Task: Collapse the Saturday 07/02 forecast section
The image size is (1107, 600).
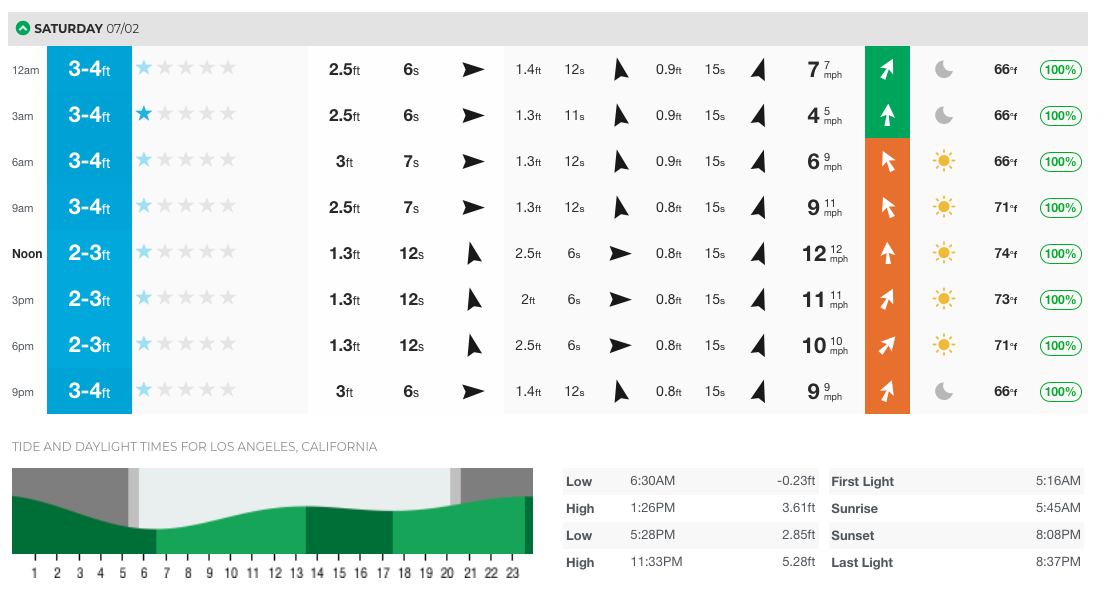Action: 22,29
